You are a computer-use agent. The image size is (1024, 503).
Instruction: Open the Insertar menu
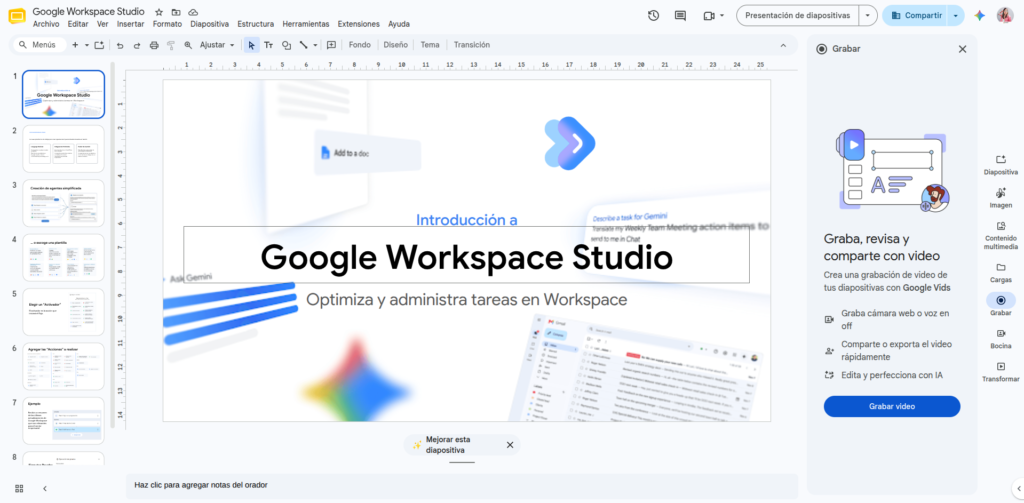point(131,24)
